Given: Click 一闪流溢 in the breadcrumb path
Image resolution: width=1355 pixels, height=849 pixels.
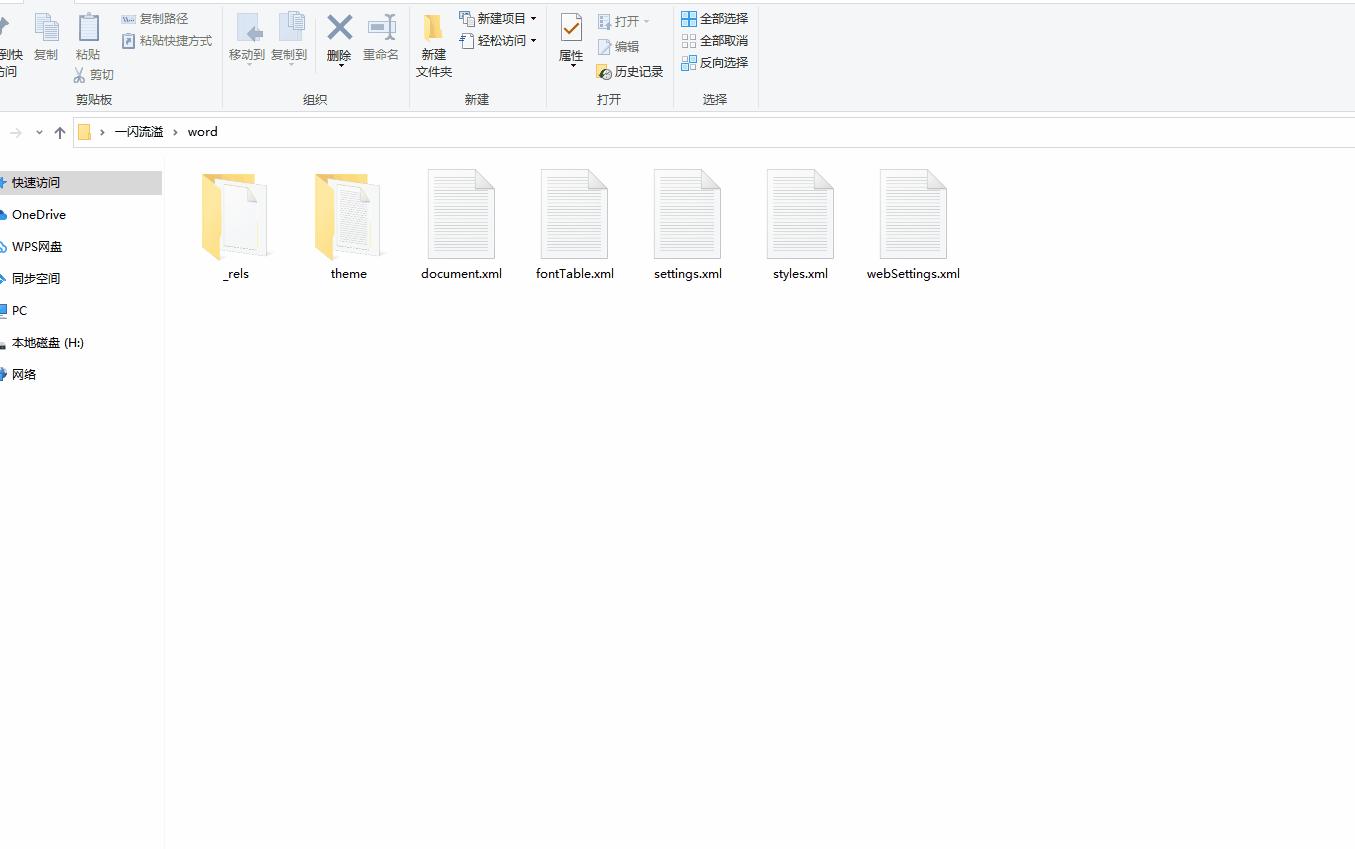Looking at the screenshot, I should (x=139, y=131).
